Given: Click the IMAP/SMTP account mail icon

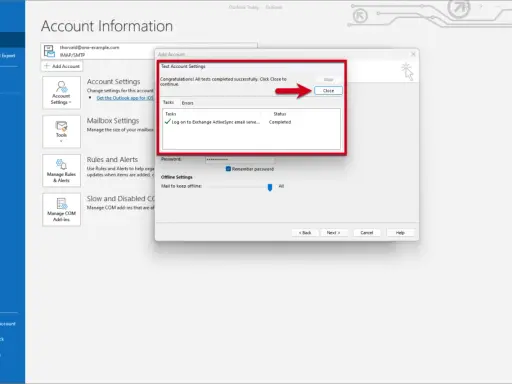Looking at the screenshot, I should click(49, 51).
